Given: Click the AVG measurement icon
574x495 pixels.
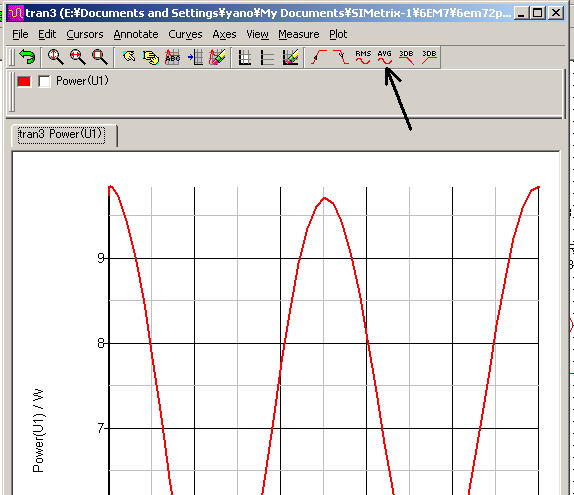Looking at the screenshot, I should [385, 57].
